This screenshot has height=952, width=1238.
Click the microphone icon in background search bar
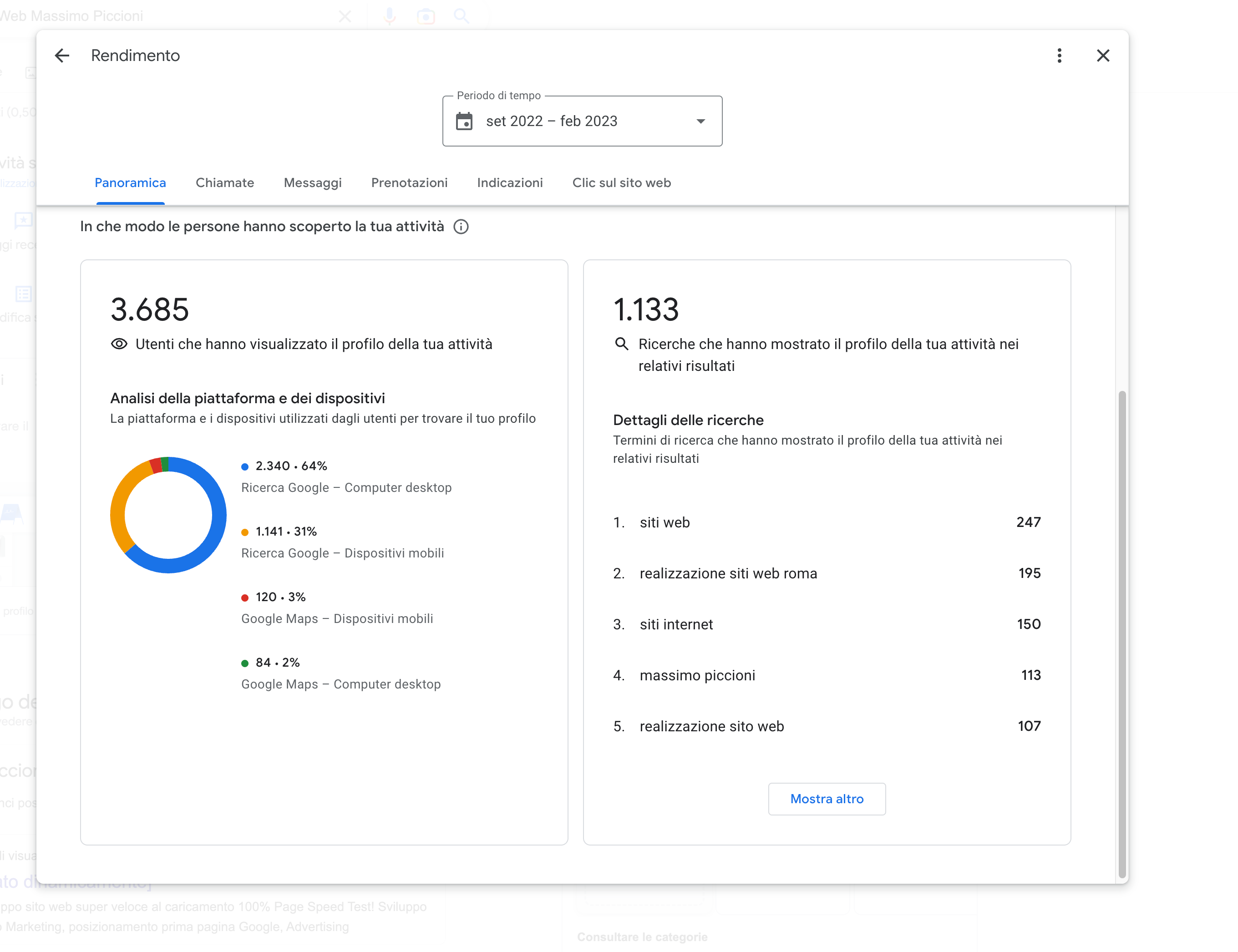click(390, 16)
